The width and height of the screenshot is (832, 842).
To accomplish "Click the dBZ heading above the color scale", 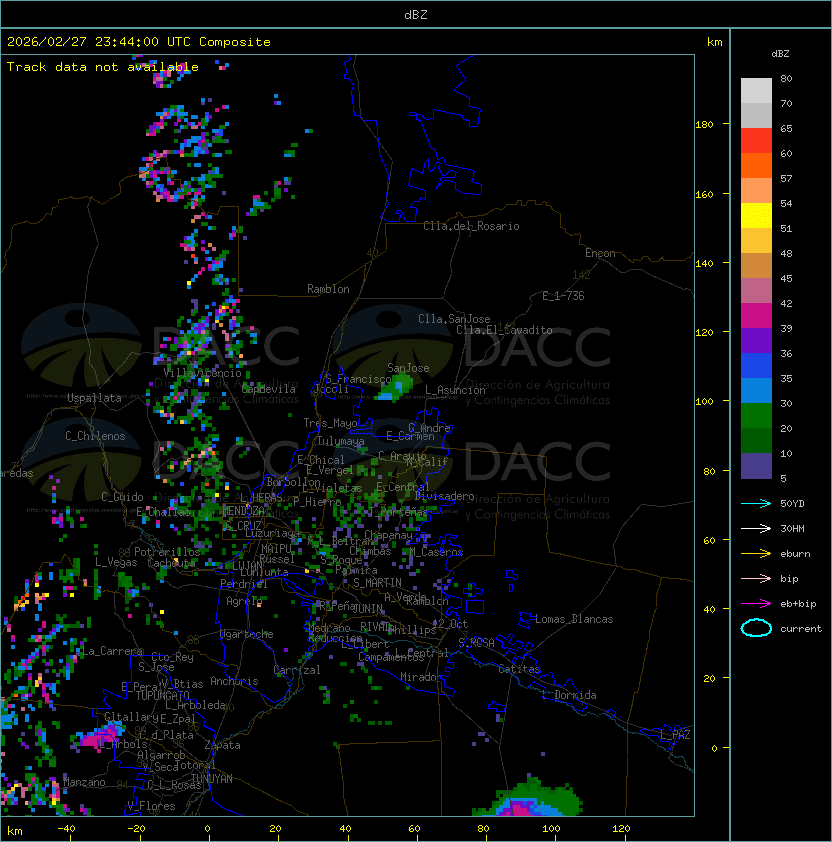I will pyautogui.click(x=780, y=54).
